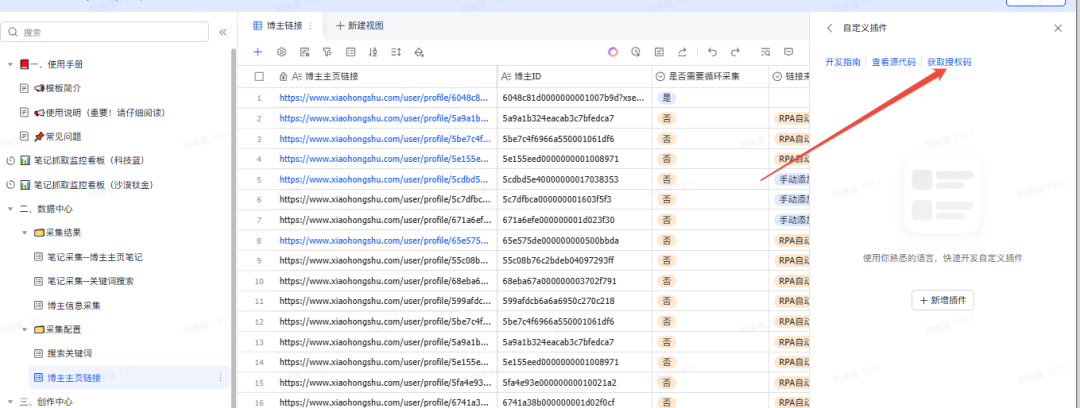Open the fill color tool
The width and height of the screenshot is (1080, 408).
coord(419,52)
